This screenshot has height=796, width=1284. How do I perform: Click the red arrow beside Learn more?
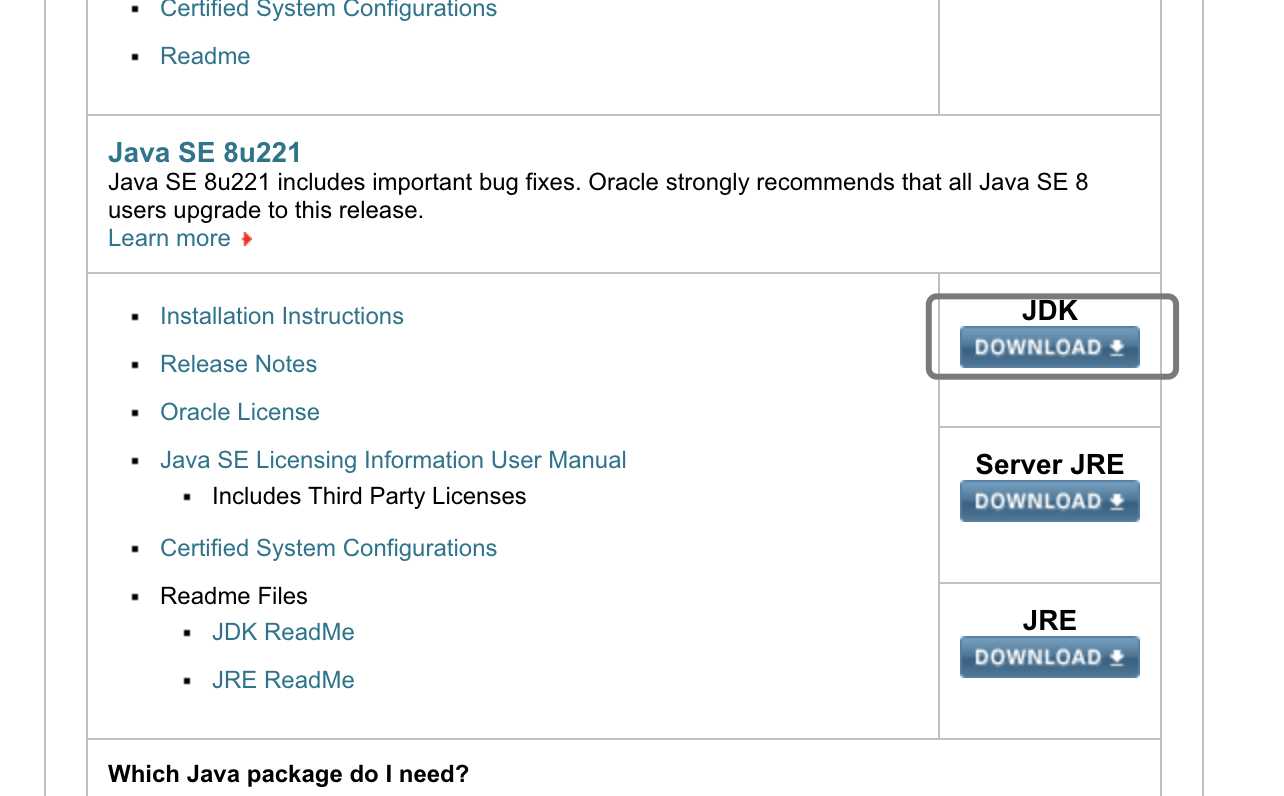[246, 239]
